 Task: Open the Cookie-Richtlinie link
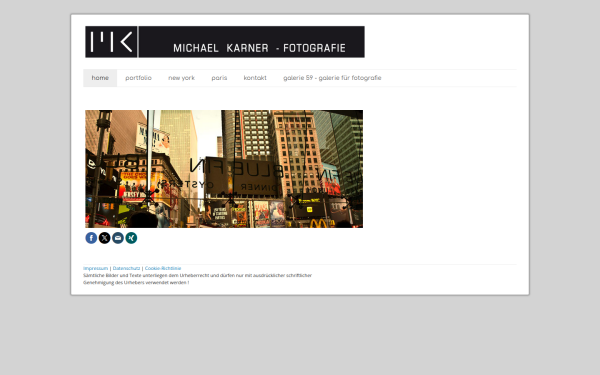163,268
